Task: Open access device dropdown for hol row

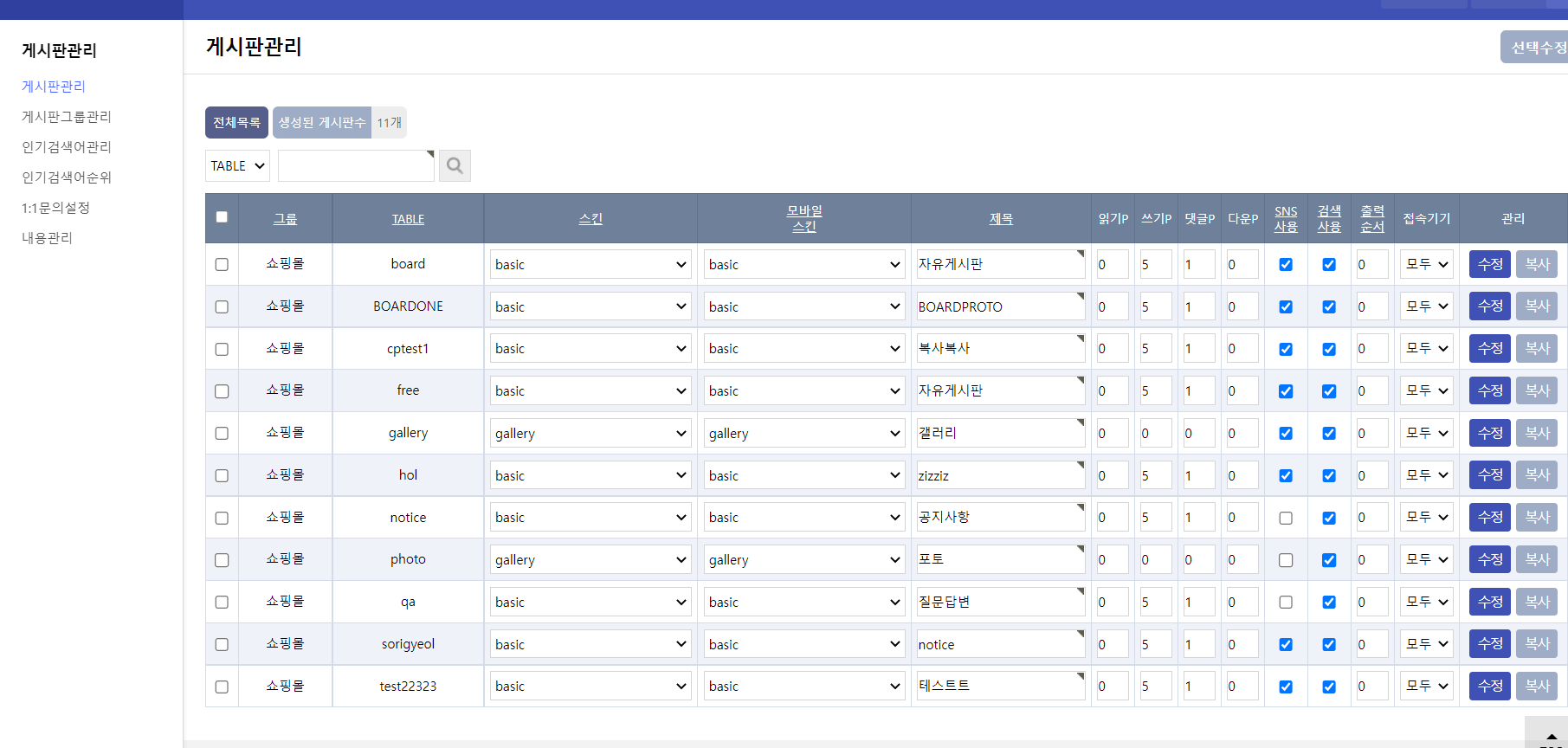Action: pos(1426,474)
